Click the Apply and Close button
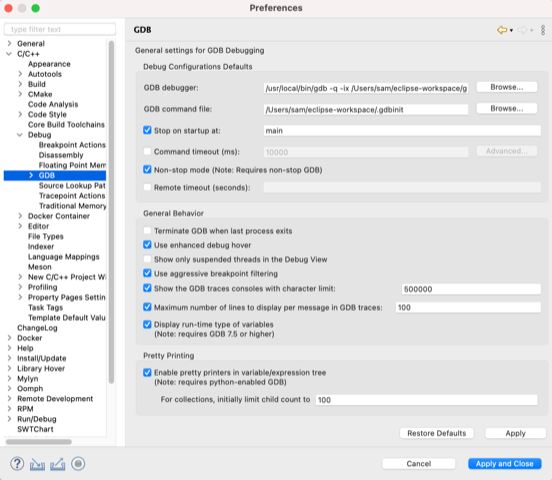Image resolution: width=552 pixels, height=480 pixels. [x=504, y=464]
